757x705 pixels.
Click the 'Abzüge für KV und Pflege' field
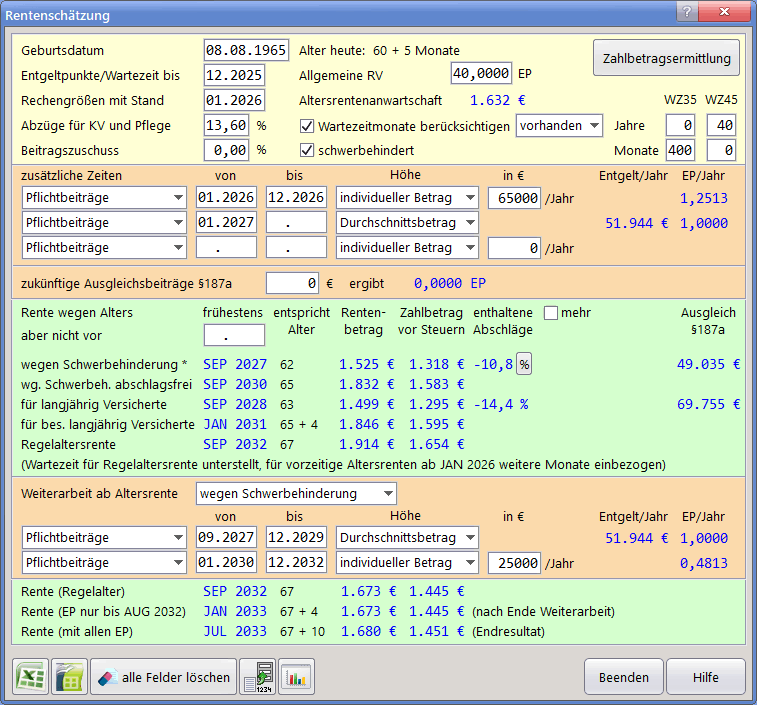(226, 126)
